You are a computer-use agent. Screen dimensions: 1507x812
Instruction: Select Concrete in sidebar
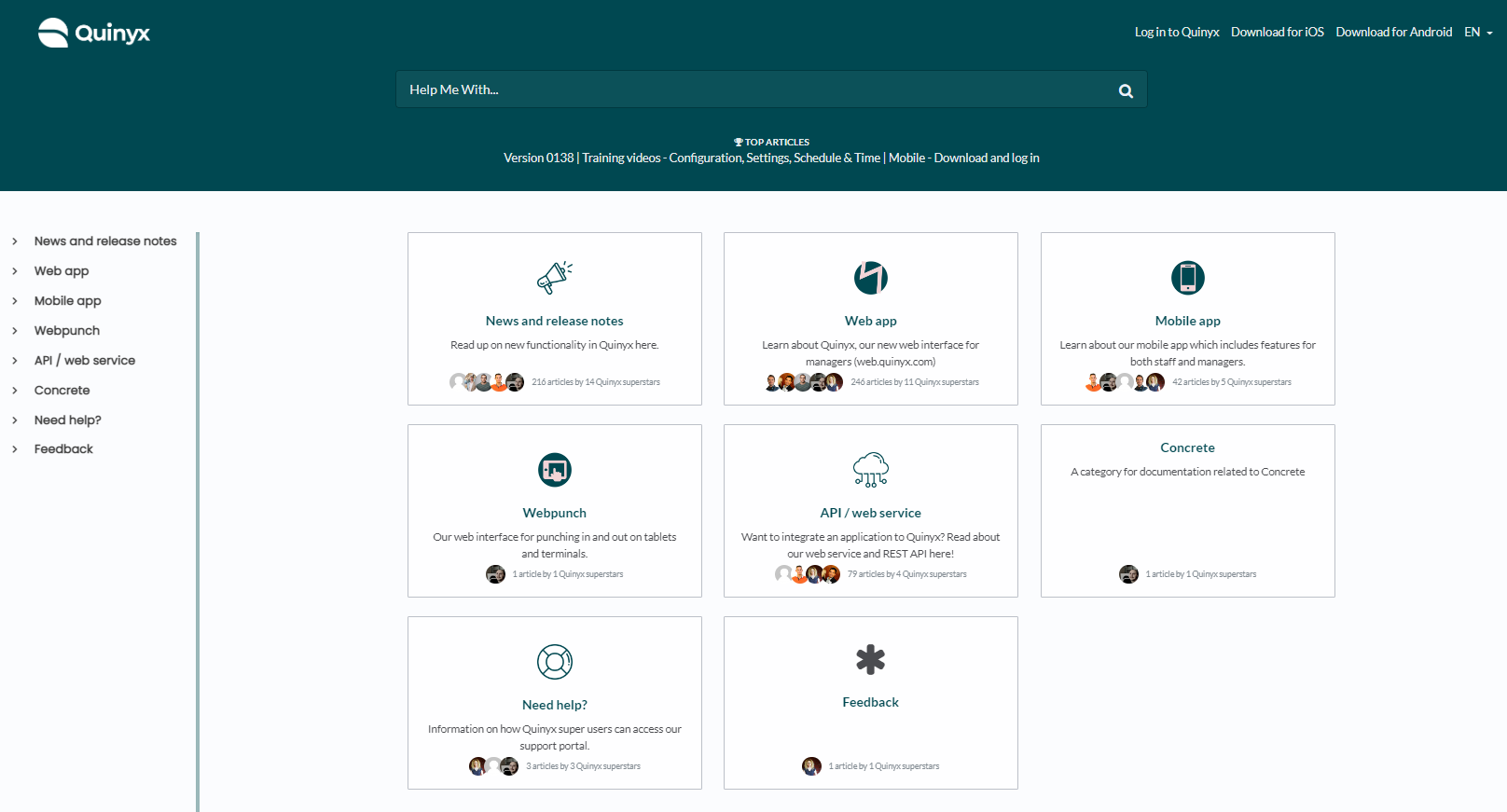coord(62,391)
